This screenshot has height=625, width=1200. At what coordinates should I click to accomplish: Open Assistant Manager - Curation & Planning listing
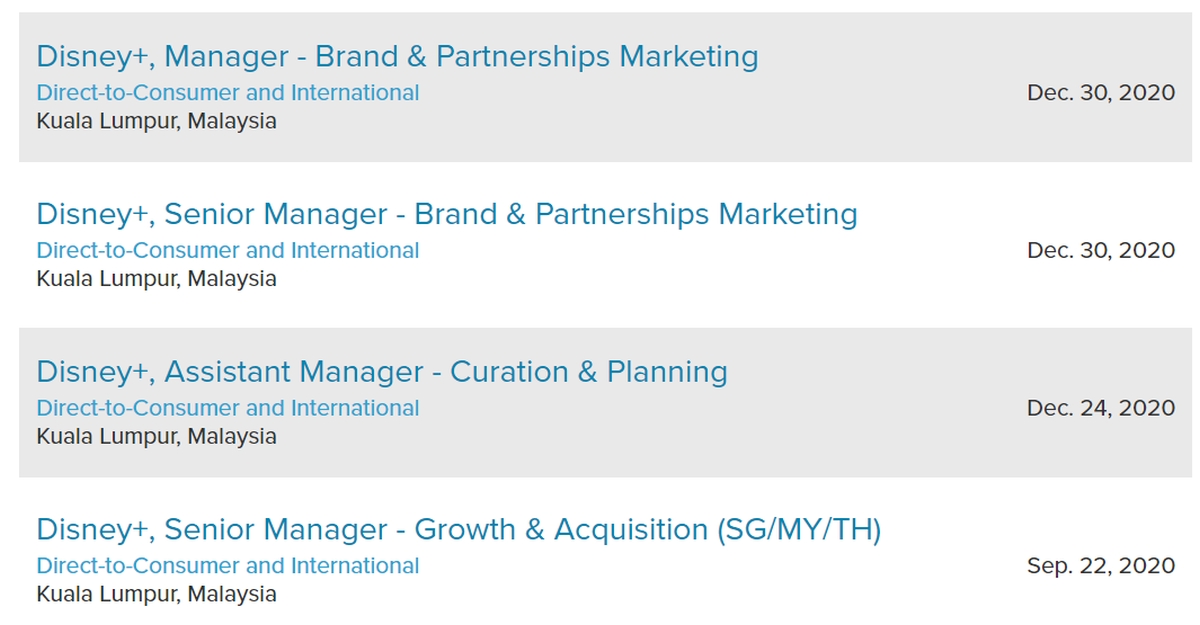(x=381, y=372)
